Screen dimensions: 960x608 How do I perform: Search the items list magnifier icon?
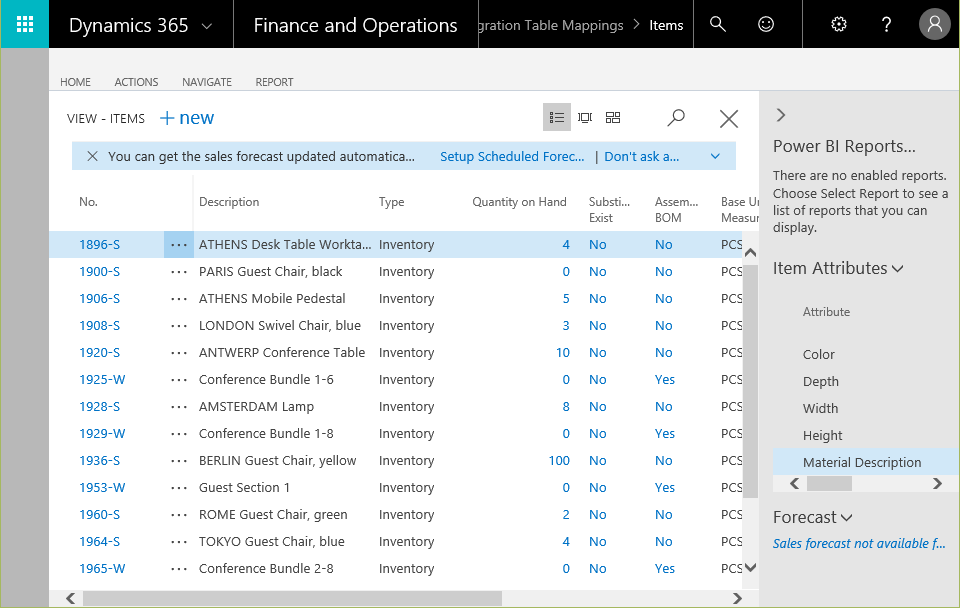click(676, 118)
